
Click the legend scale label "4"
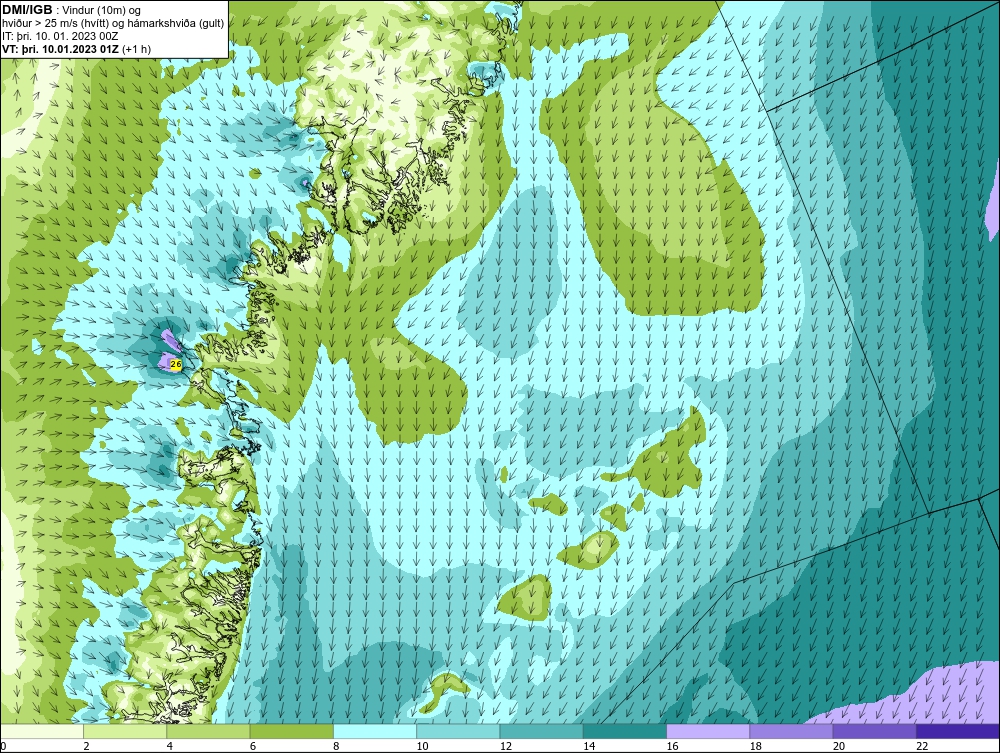click(x=170, y=747)
